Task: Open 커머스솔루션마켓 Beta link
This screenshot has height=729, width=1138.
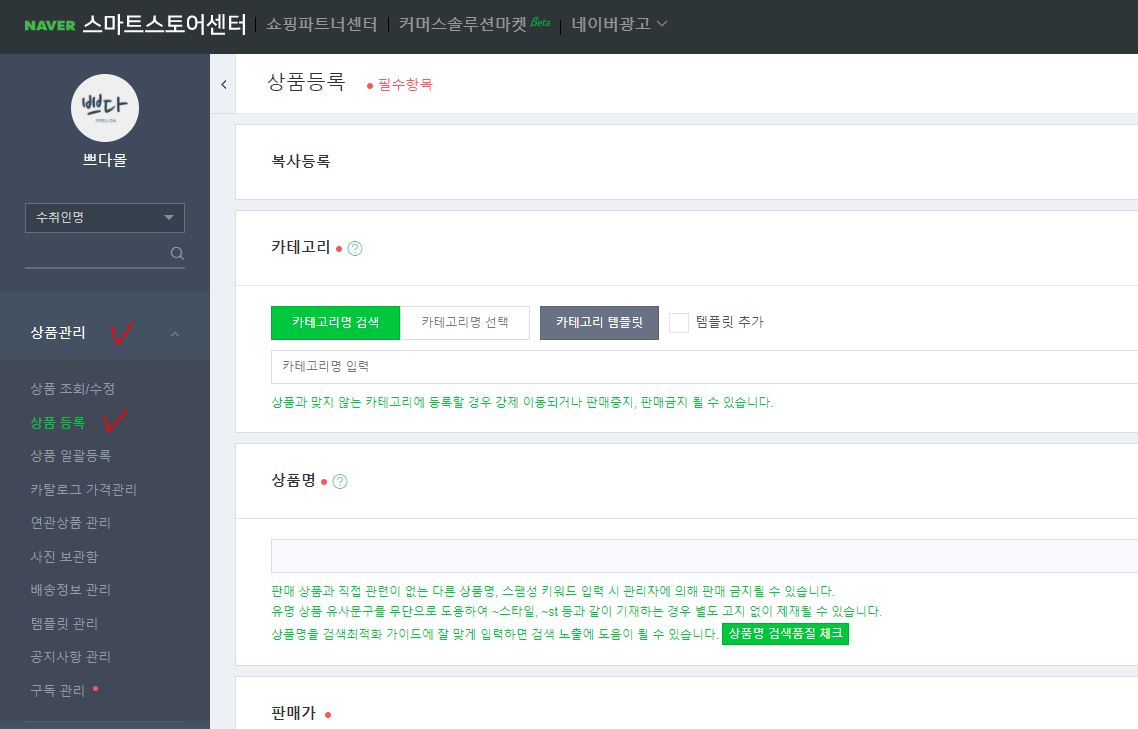Action: click(x=474, y=24)
